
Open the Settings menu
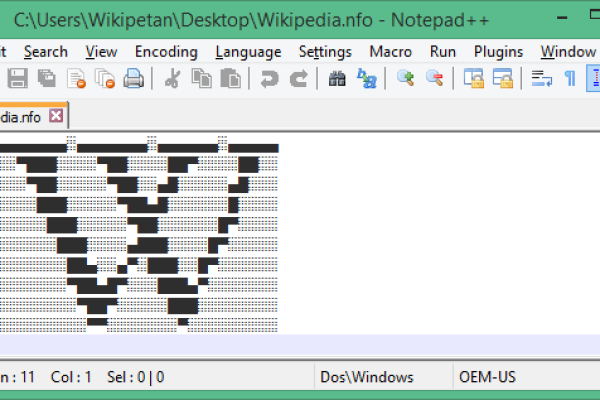(x=325, y=52)
